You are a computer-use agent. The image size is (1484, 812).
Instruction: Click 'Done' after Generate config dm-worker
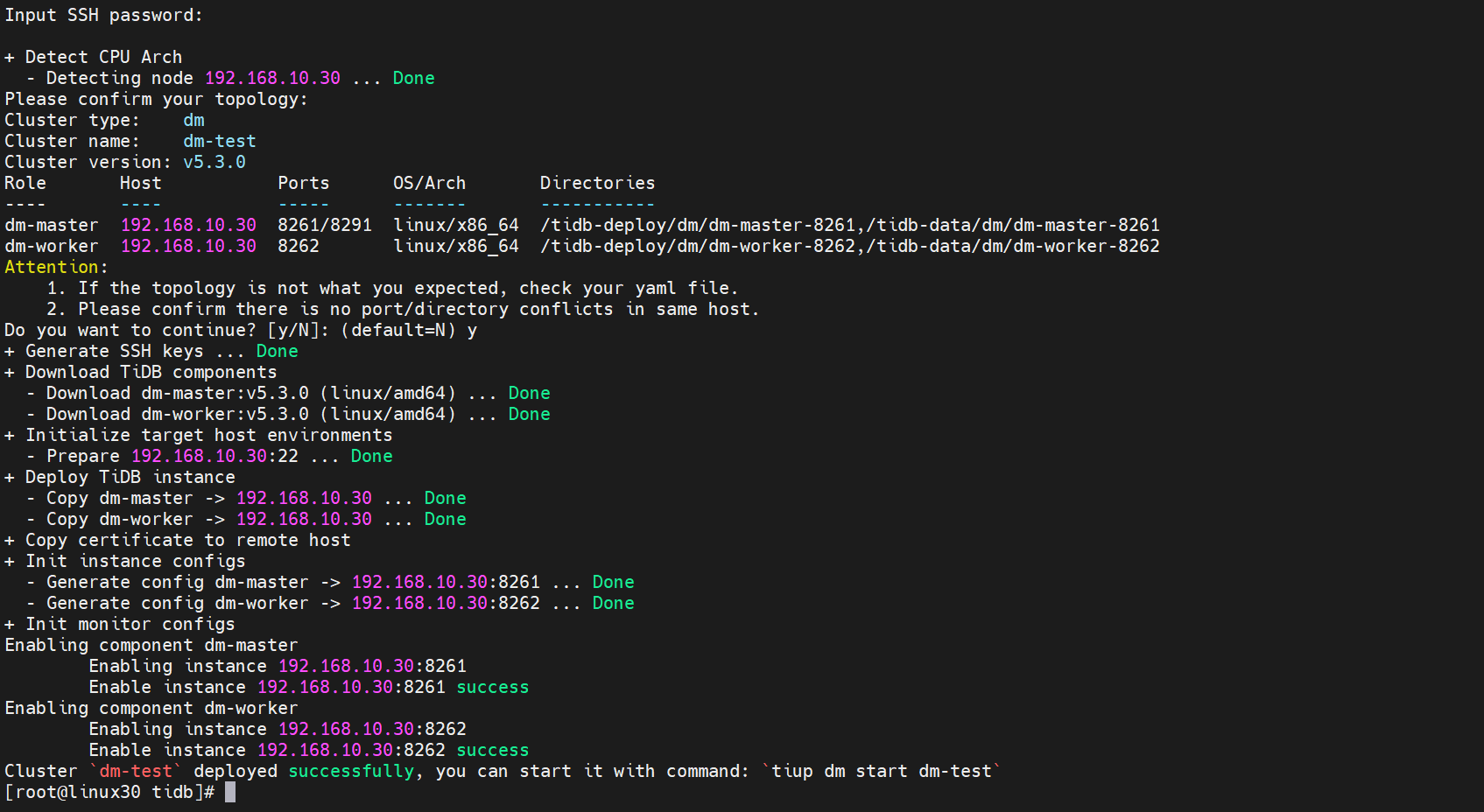point(613,603)
